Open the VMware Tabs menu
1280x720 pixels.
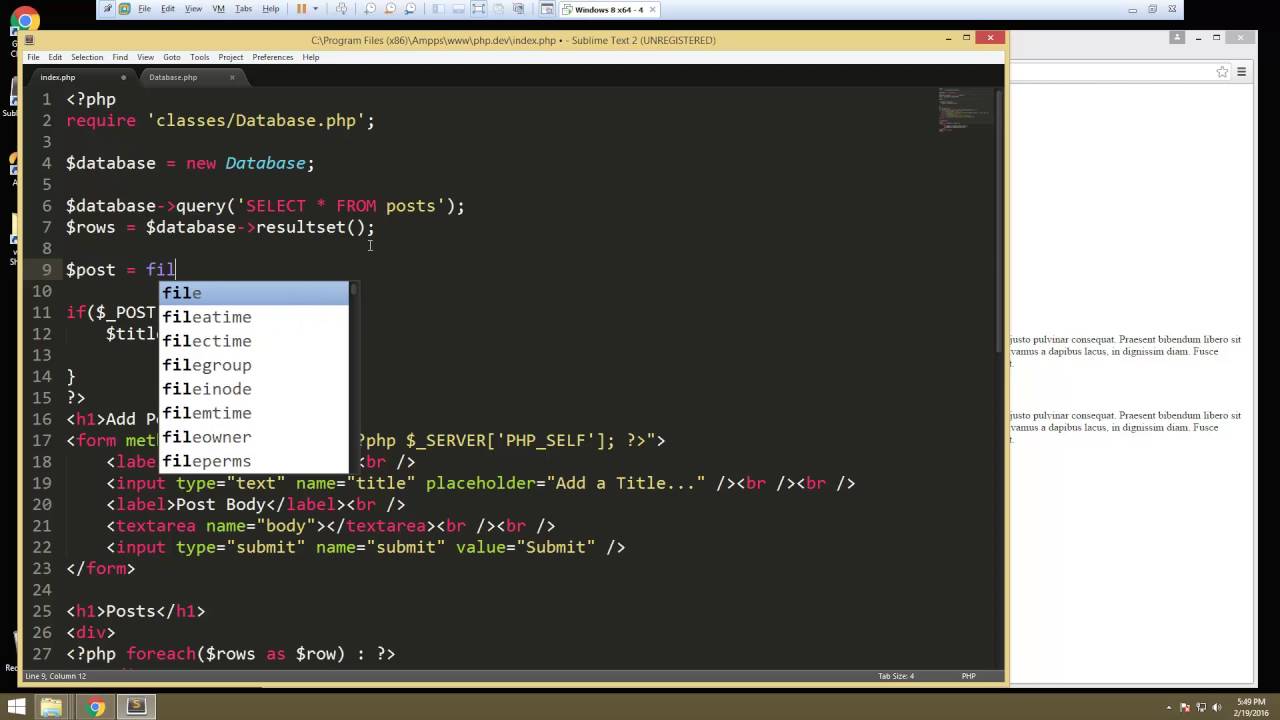243,9
